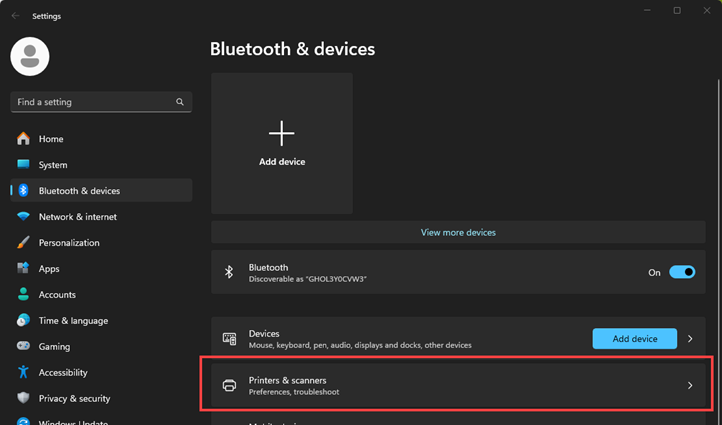The width and height of the screenshot is (722, 425).
Task: Click the Home icon in sidebar
Action: (23, 139)
